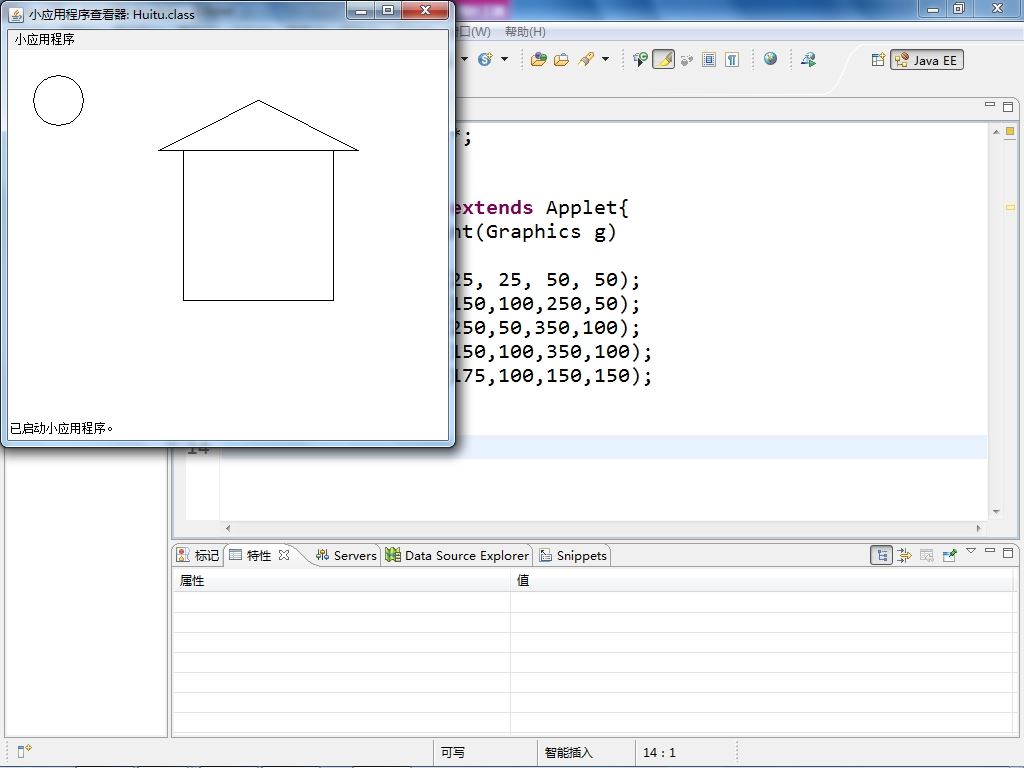The height and width of the screenshot is (768, 1024).
Task: Click the Open Task folder icon
Action: tap(562, 59)
